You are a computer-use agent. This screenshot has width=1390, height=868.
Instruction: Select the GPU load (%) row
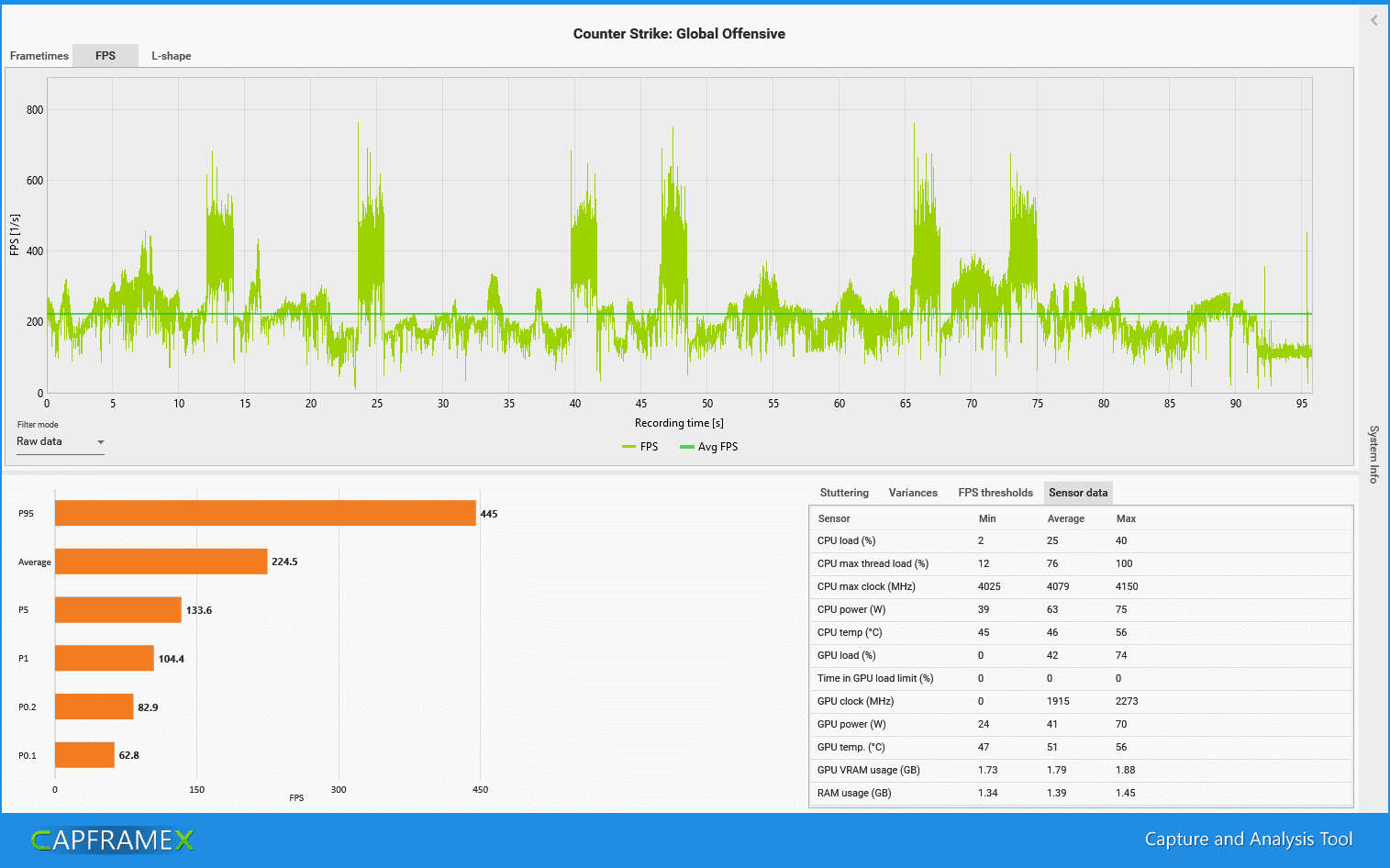1081,656
